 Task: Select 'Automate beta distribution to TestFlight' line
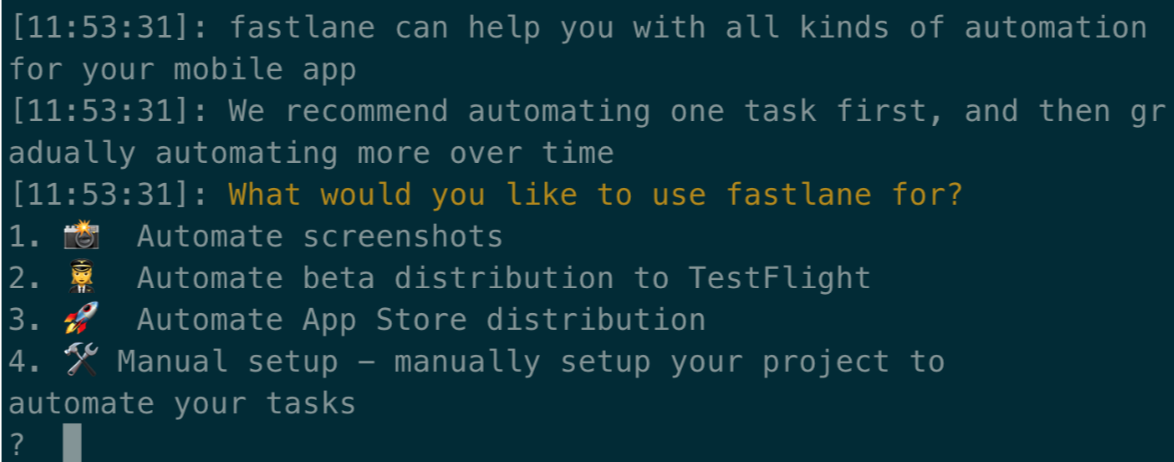[504, 278]
